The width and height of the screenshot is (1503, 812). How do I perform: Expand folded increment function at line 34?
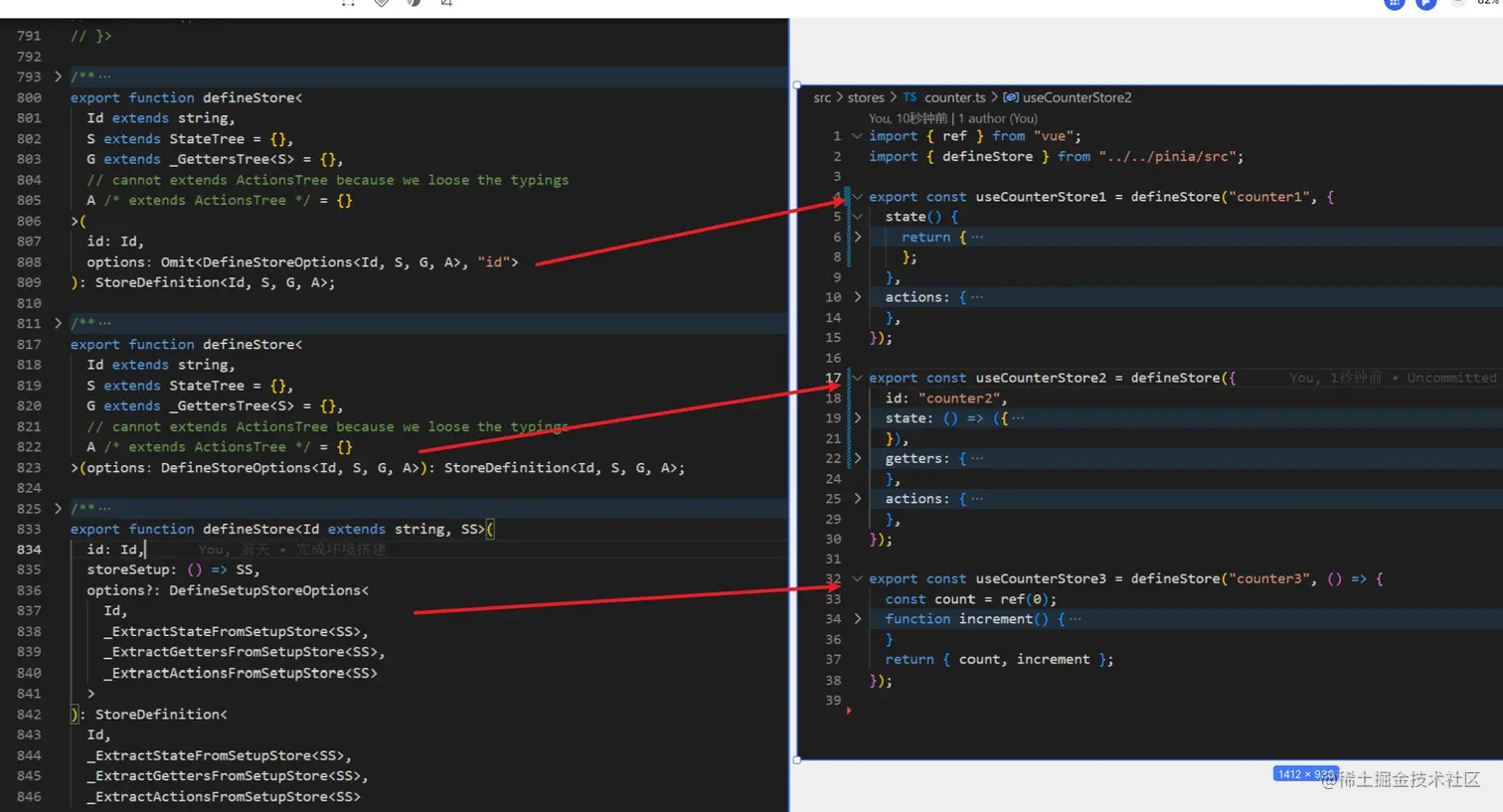(x=858, y=618)
